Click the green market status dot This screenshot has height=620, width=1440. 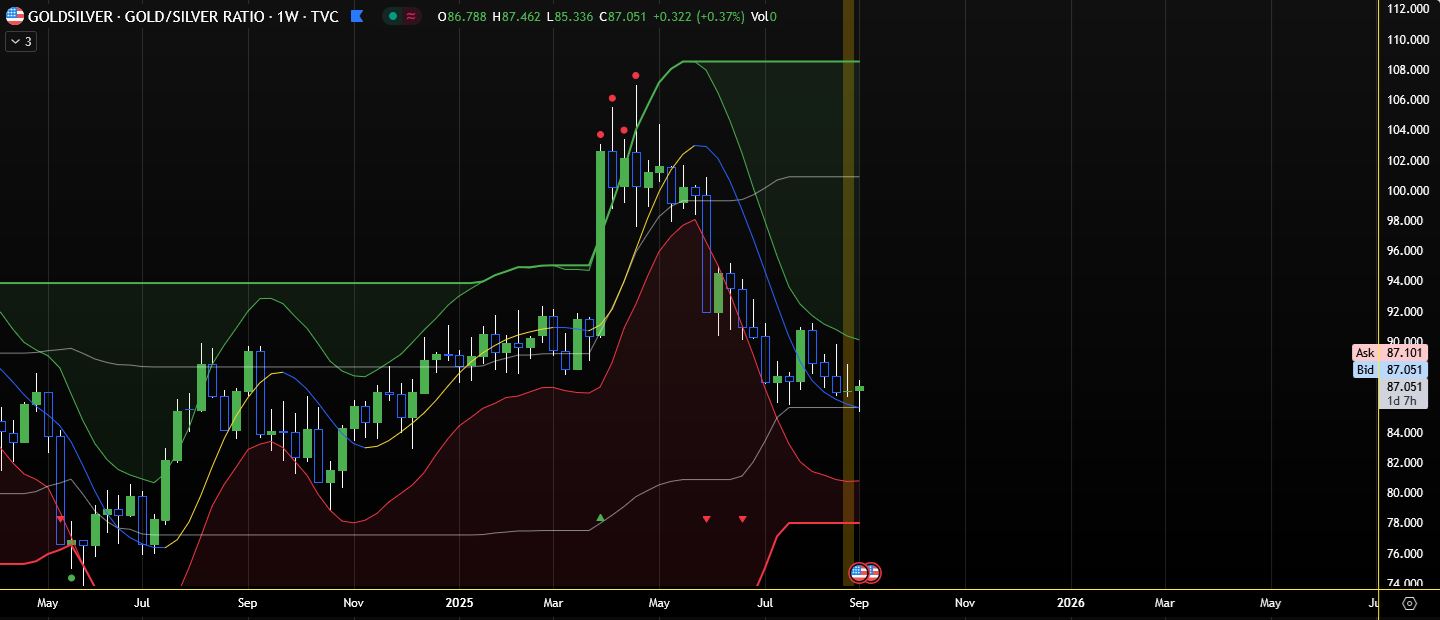(x=394, y=16)
